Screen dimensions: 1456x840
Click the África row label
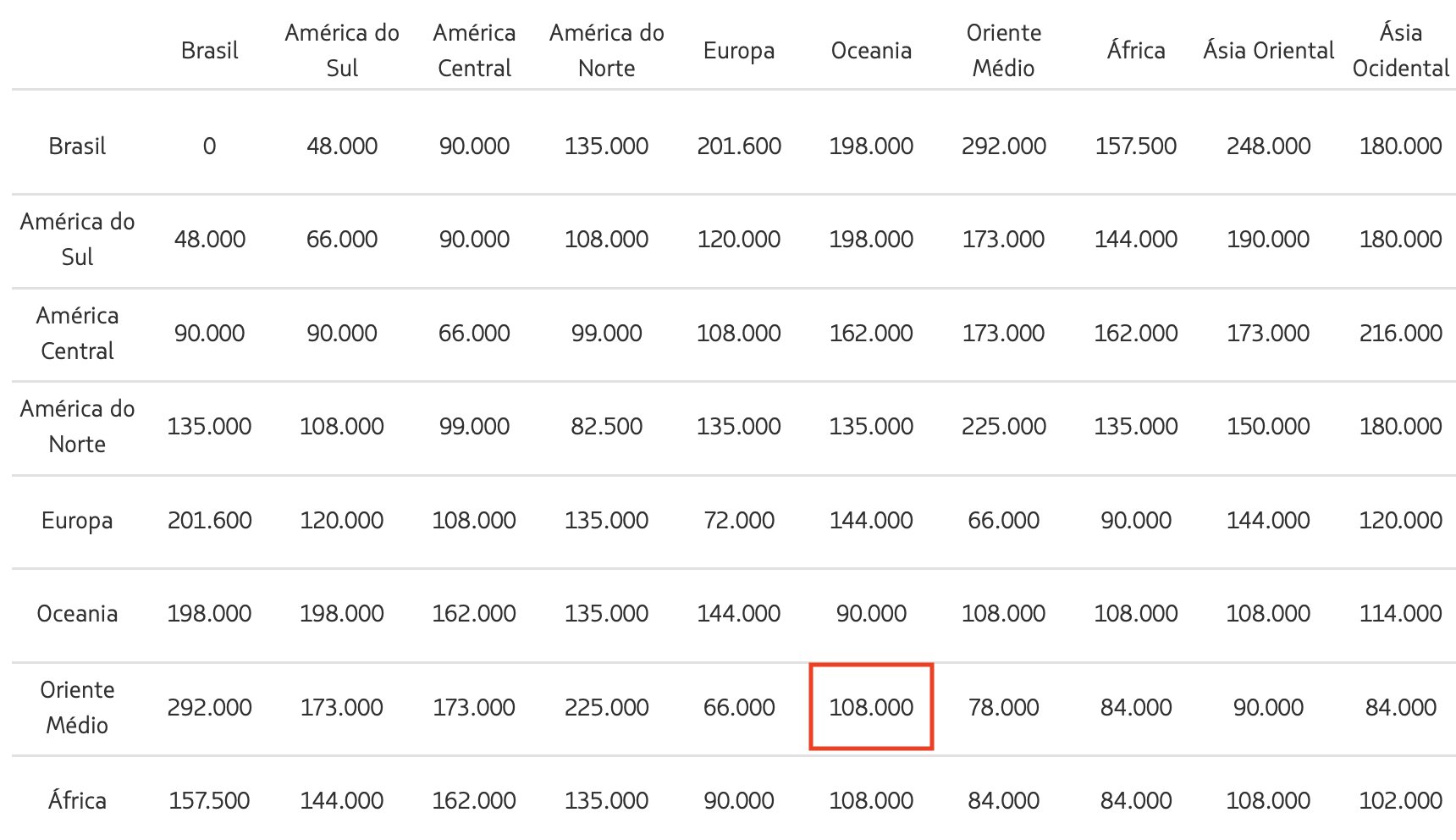pyautogui.click(x=77, y=800)
